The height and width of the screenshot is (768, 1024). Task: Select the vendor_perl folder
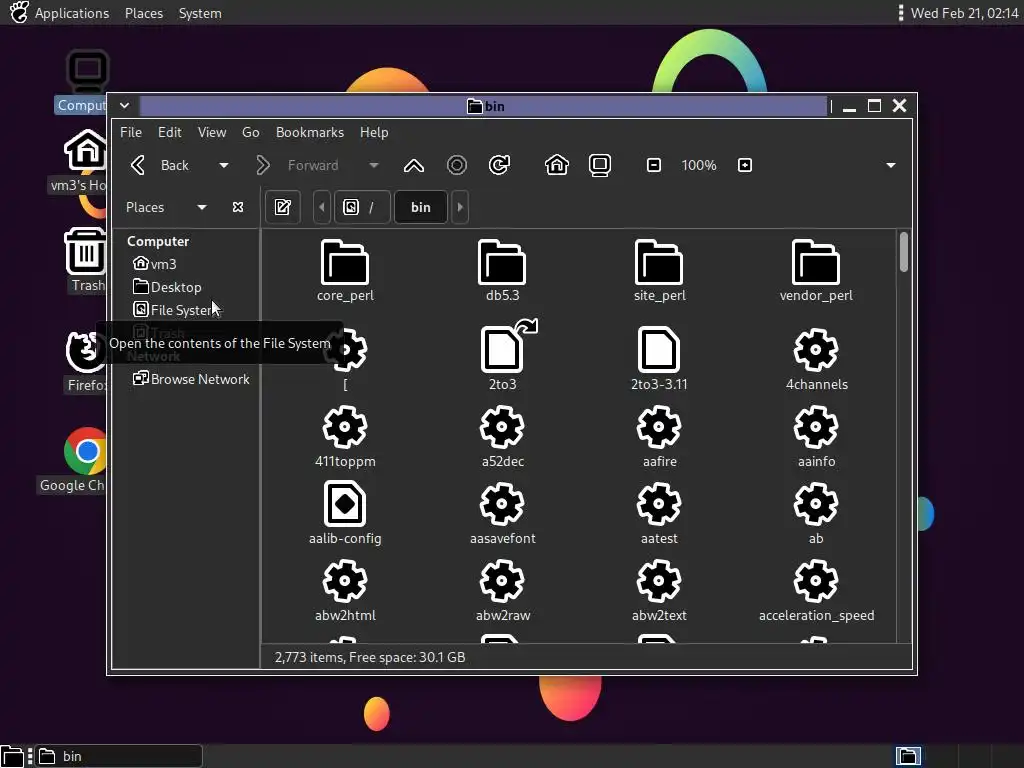pyautogui.click(x=816, y=270)
